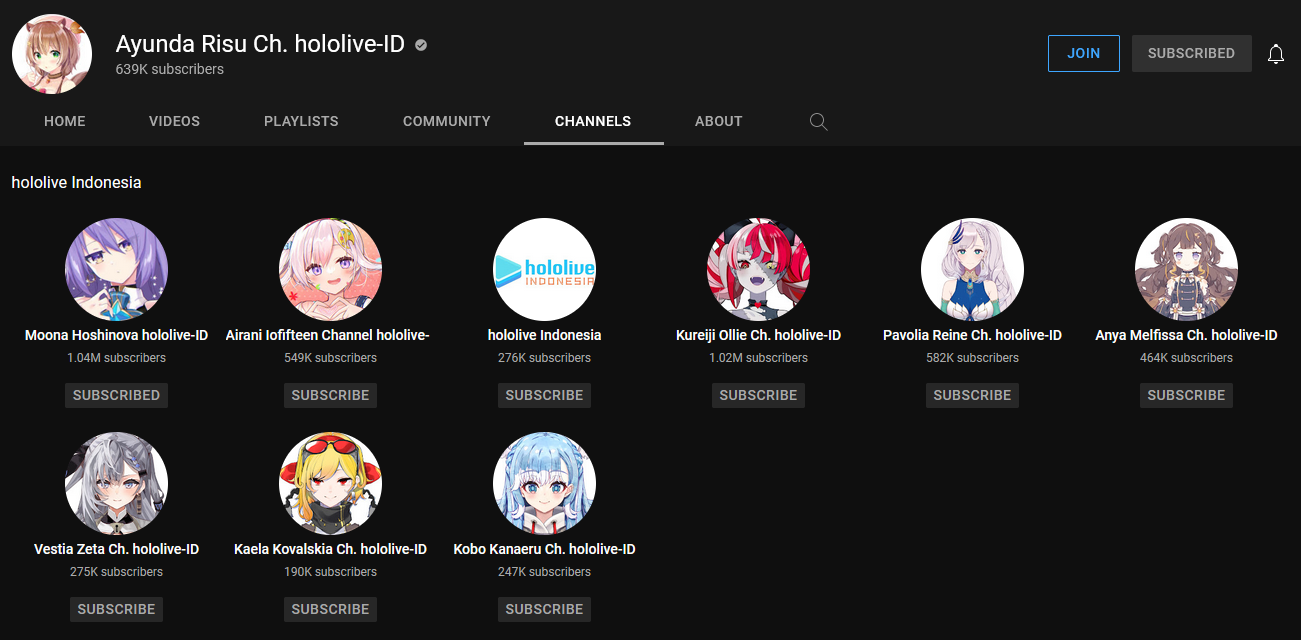Click the Ayunda Risu Ch. channel name
The image size is (1301, 640).
tap(260, 44)
